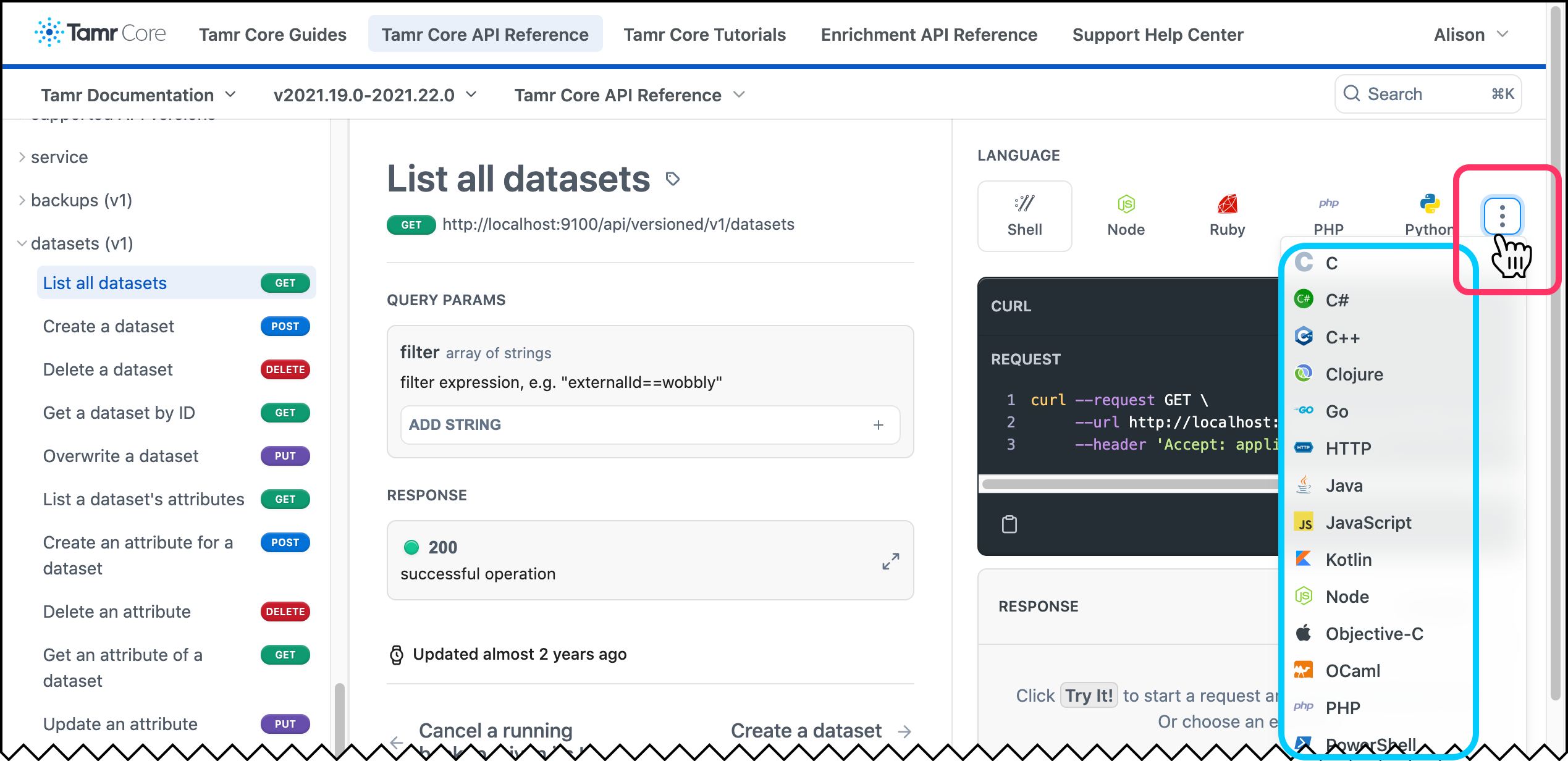Select the Shell language button
This screenshot has height=761, width=1568.
pos(1024,216)
